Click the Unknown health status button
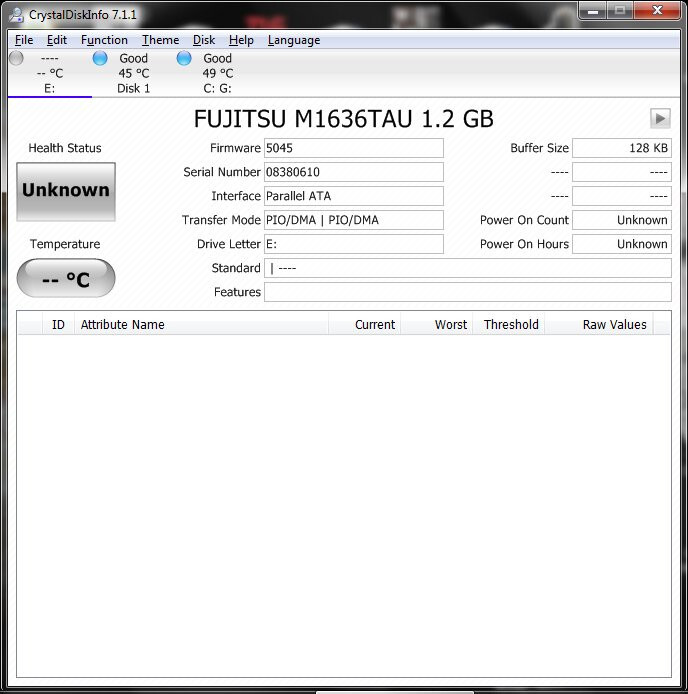 click(66, 191)
